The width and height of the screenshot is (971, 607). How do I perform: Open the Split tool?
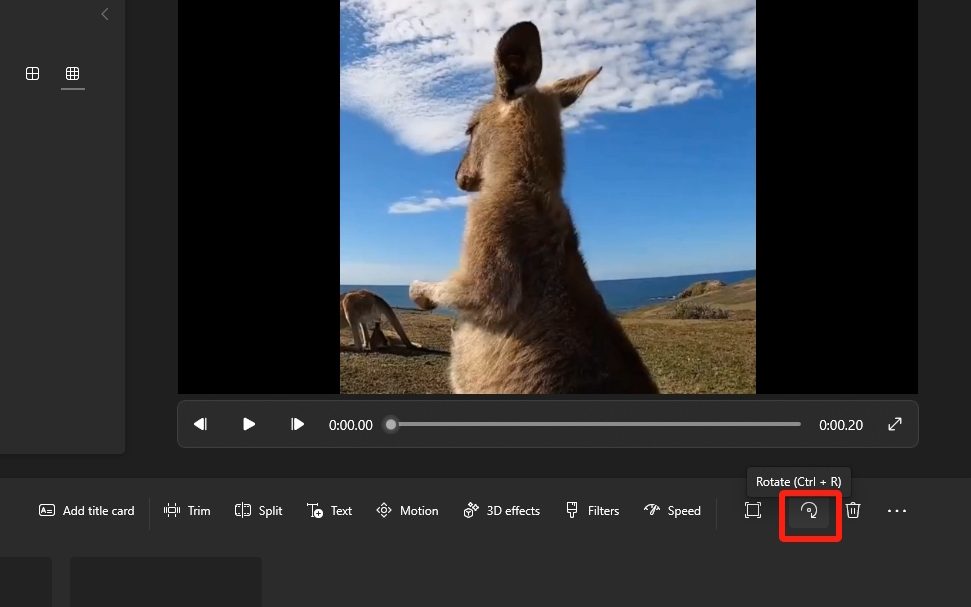pyautogui.click(x=257, y=510)
